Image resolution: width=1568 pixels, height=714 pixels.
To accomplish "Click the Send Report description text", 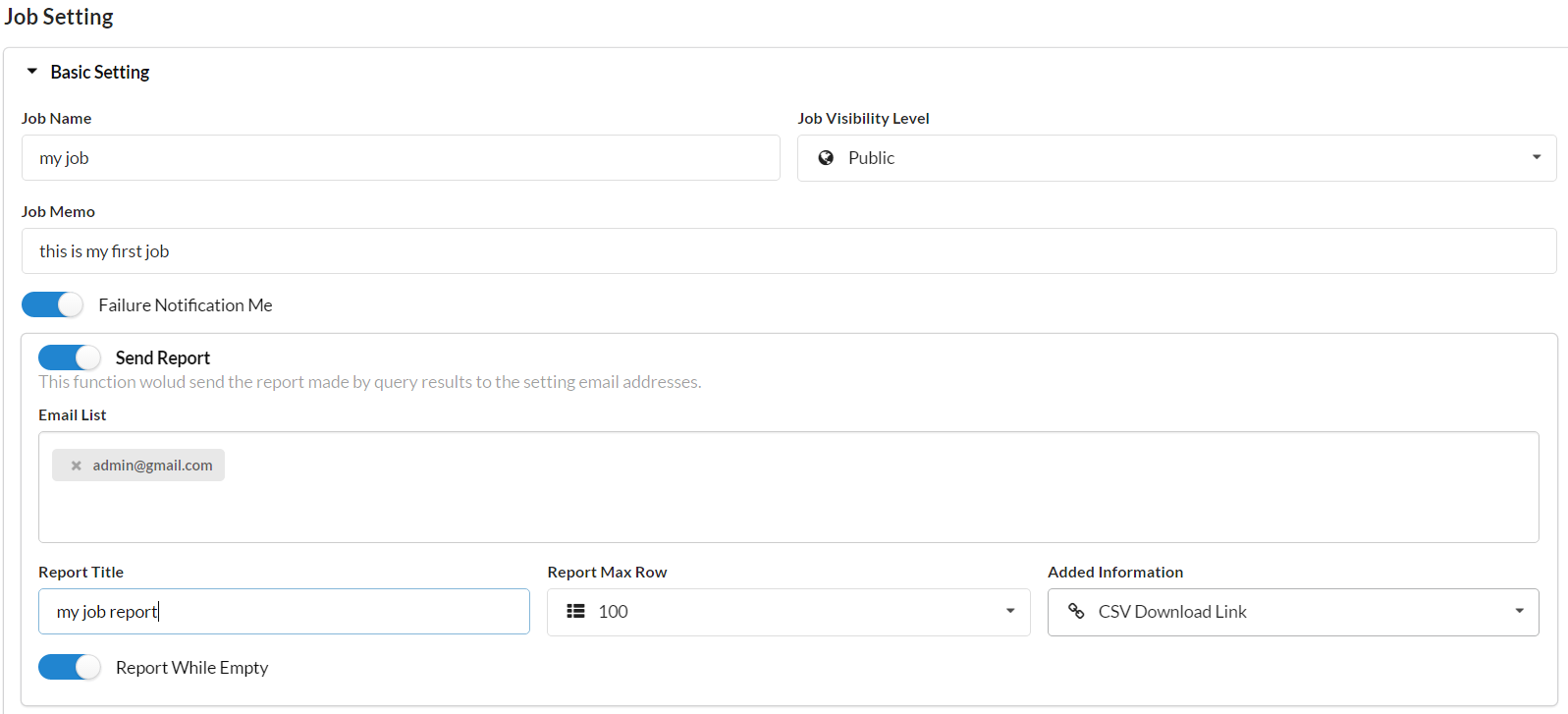I will pos(369,382).
